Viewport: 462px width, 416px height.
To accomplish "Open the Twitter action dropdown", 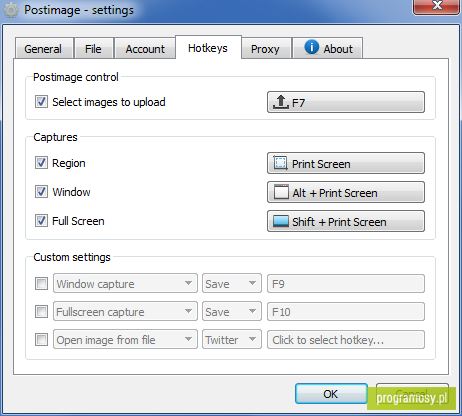I will 232,340.
